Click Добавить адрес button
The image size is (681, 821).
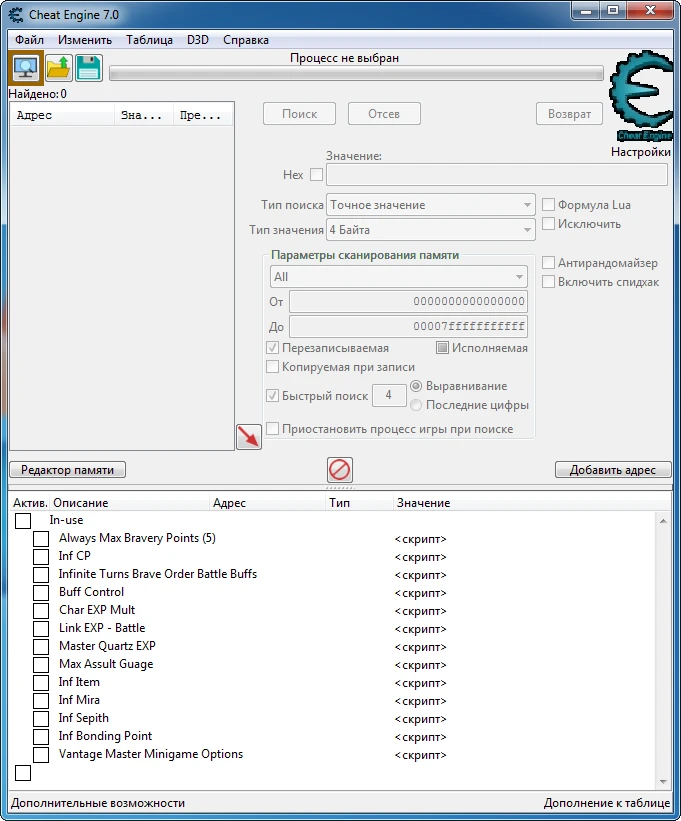(x=612, y=470)
